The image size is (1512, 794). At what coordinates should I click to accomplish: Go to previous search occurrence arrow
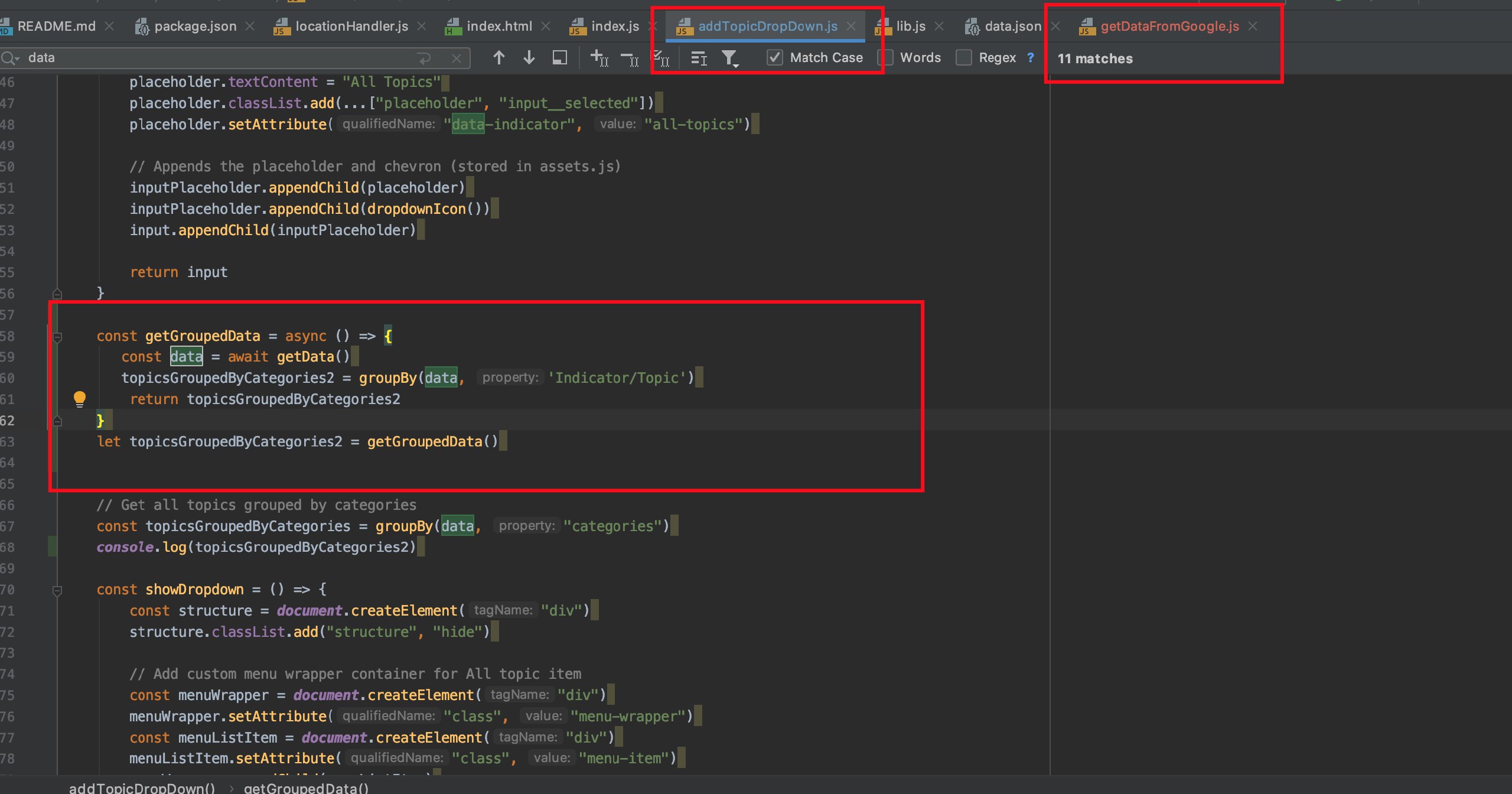tap(499, 58)
